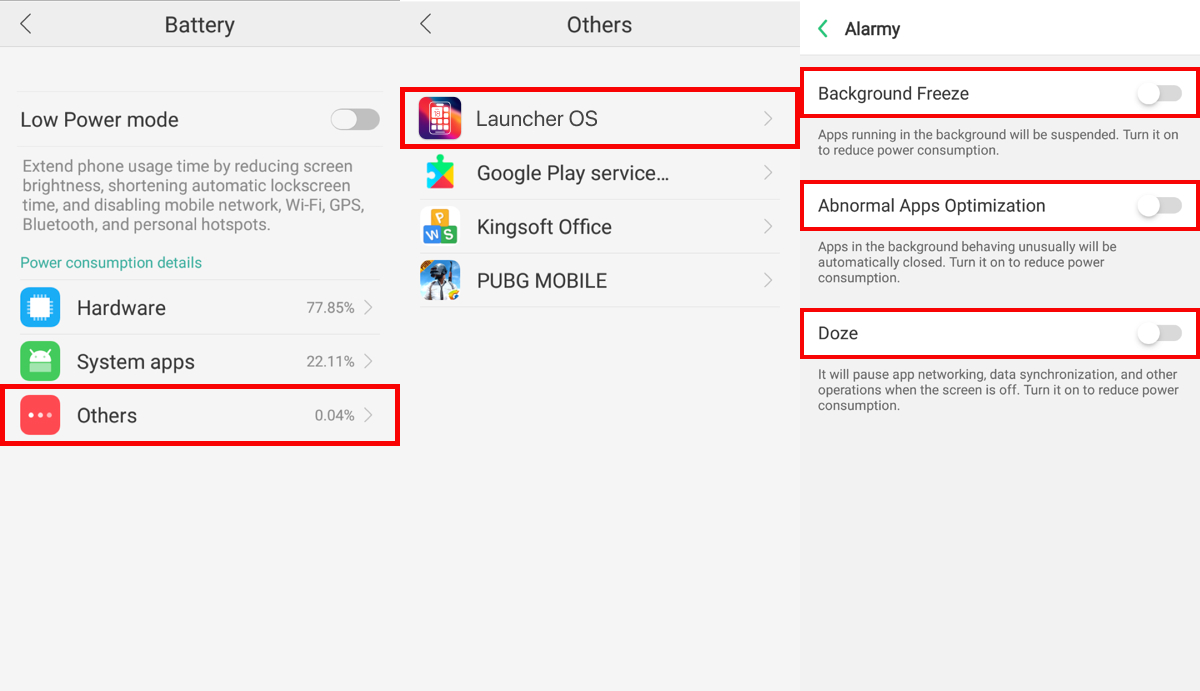Tap the Google Play services puzzle icon

[440, 173]
